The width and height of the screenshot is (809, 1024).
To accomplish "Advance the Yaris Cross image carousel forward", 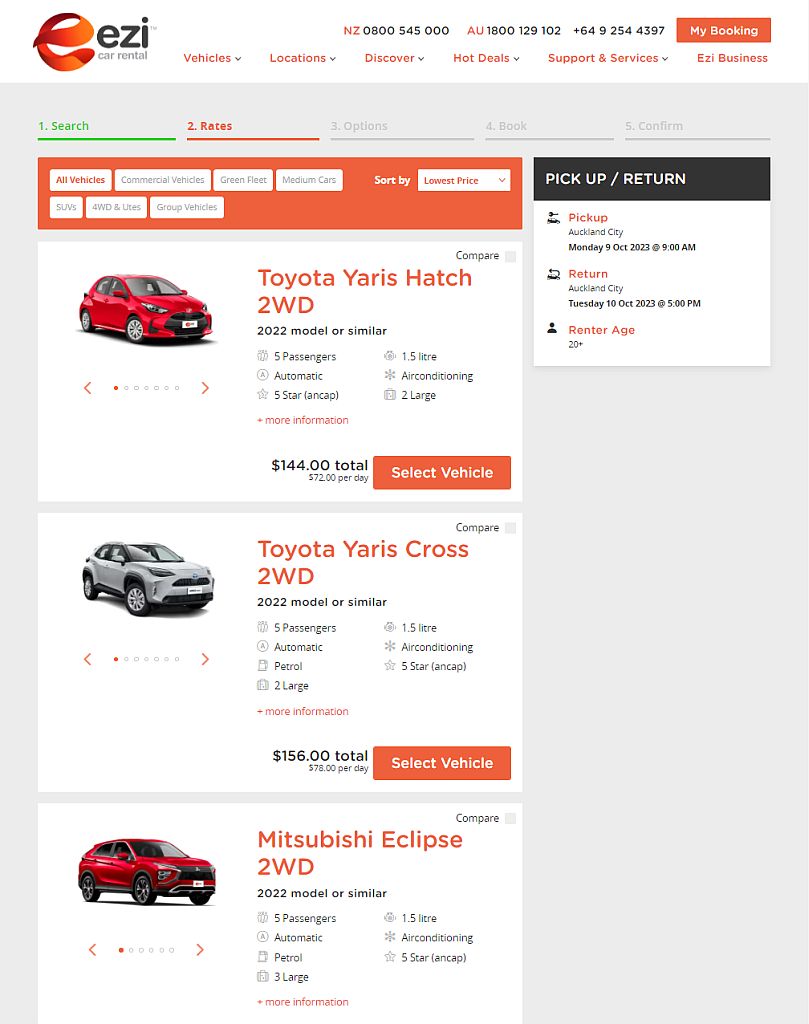I will click(205, 659).
